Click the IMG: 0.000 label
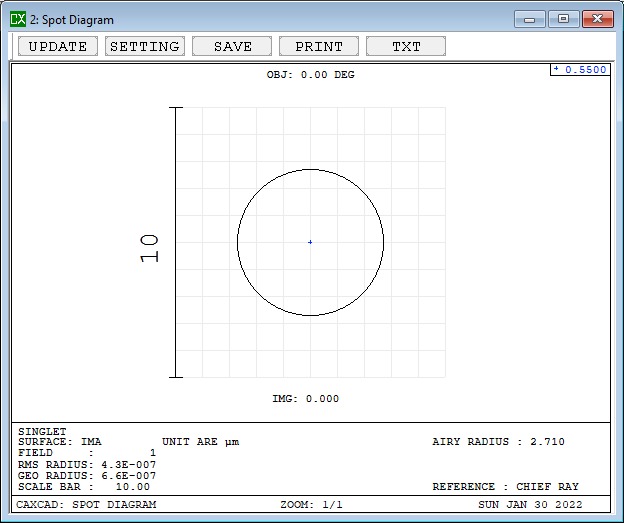624x523 pixels. point(306,399)
